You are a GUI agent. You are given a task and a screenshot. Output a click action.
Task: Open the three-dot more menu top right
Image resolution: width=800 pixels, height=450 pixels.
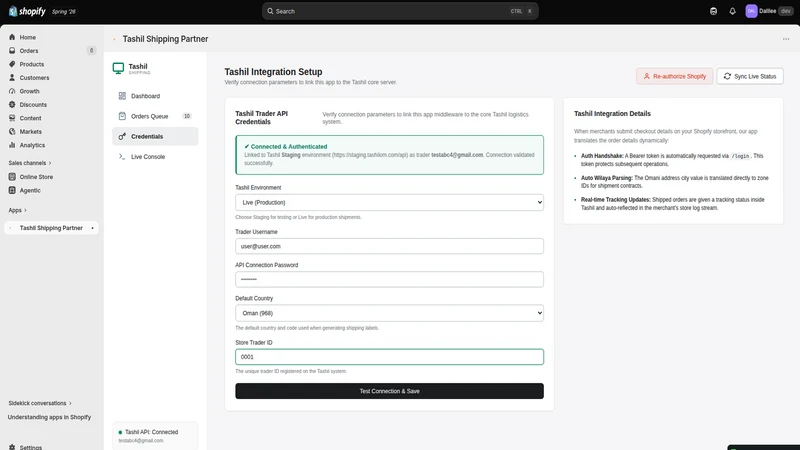tap(786, 39)
